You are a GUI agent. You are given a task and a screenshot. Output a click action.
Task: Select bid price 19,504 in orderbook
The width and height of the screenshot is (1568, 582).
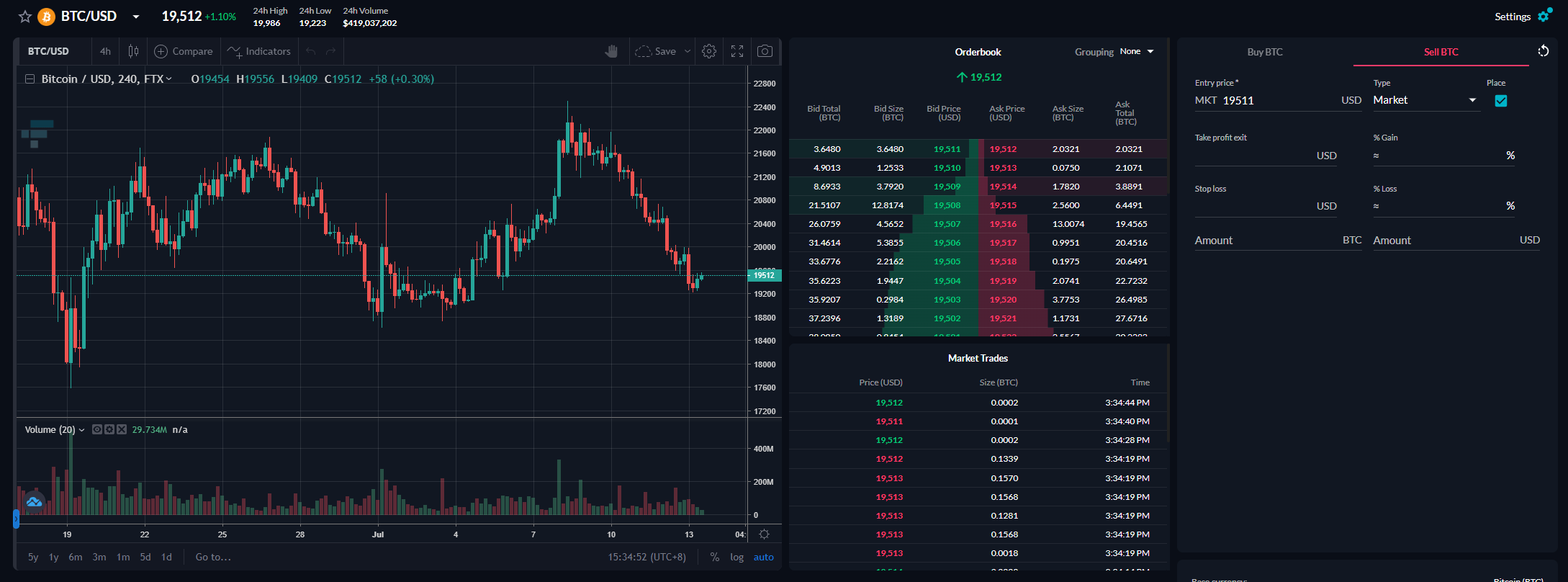tap(947, 281)
